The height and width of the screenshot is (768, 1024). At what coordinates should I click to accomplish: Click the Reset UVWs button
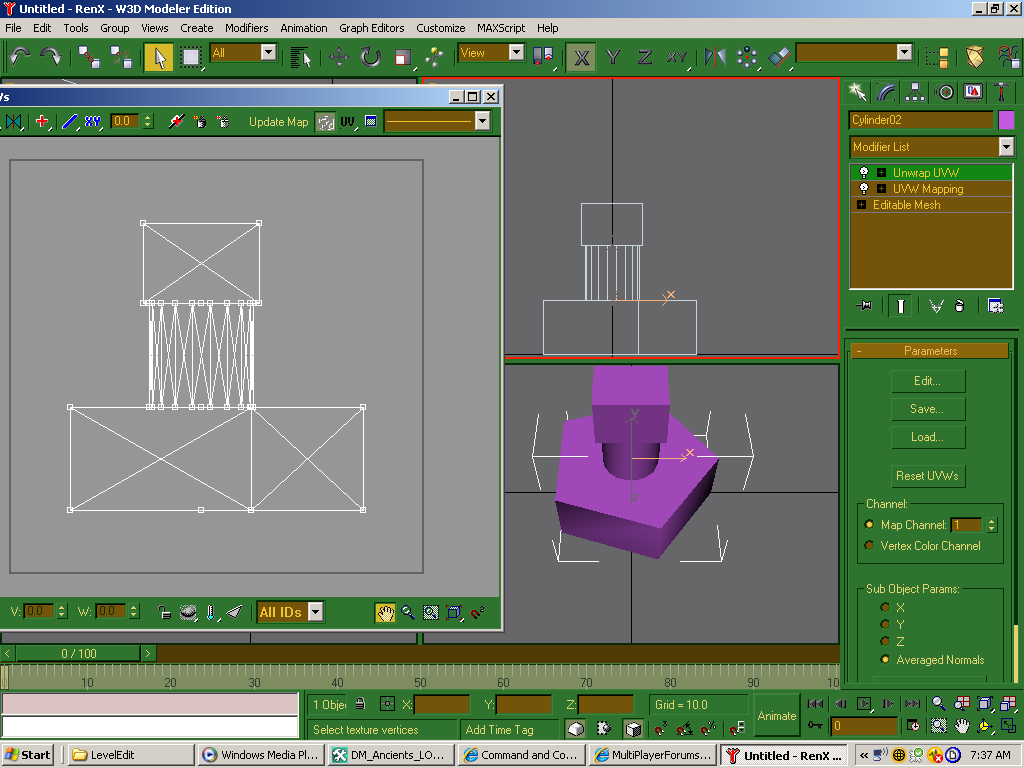point(927,476)
